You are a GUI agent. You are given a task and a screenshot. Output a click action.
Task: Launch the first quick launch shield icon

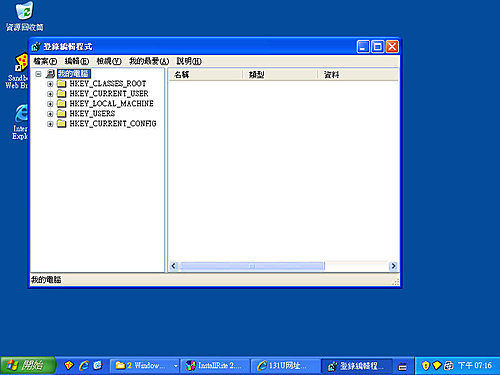click(x=69, y=365)
